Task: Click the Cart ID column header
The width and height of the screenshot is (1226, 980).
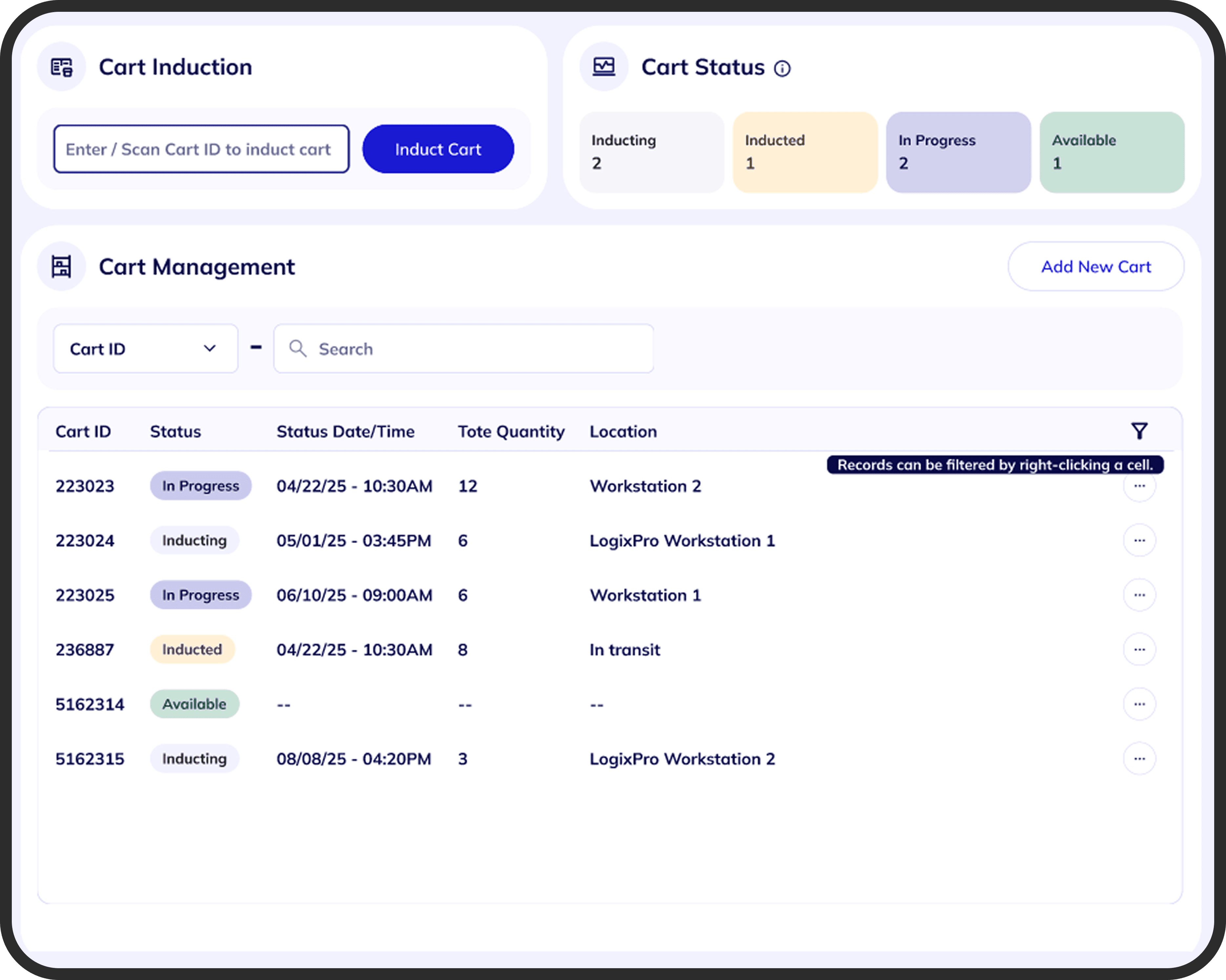Action: [83, 432]
